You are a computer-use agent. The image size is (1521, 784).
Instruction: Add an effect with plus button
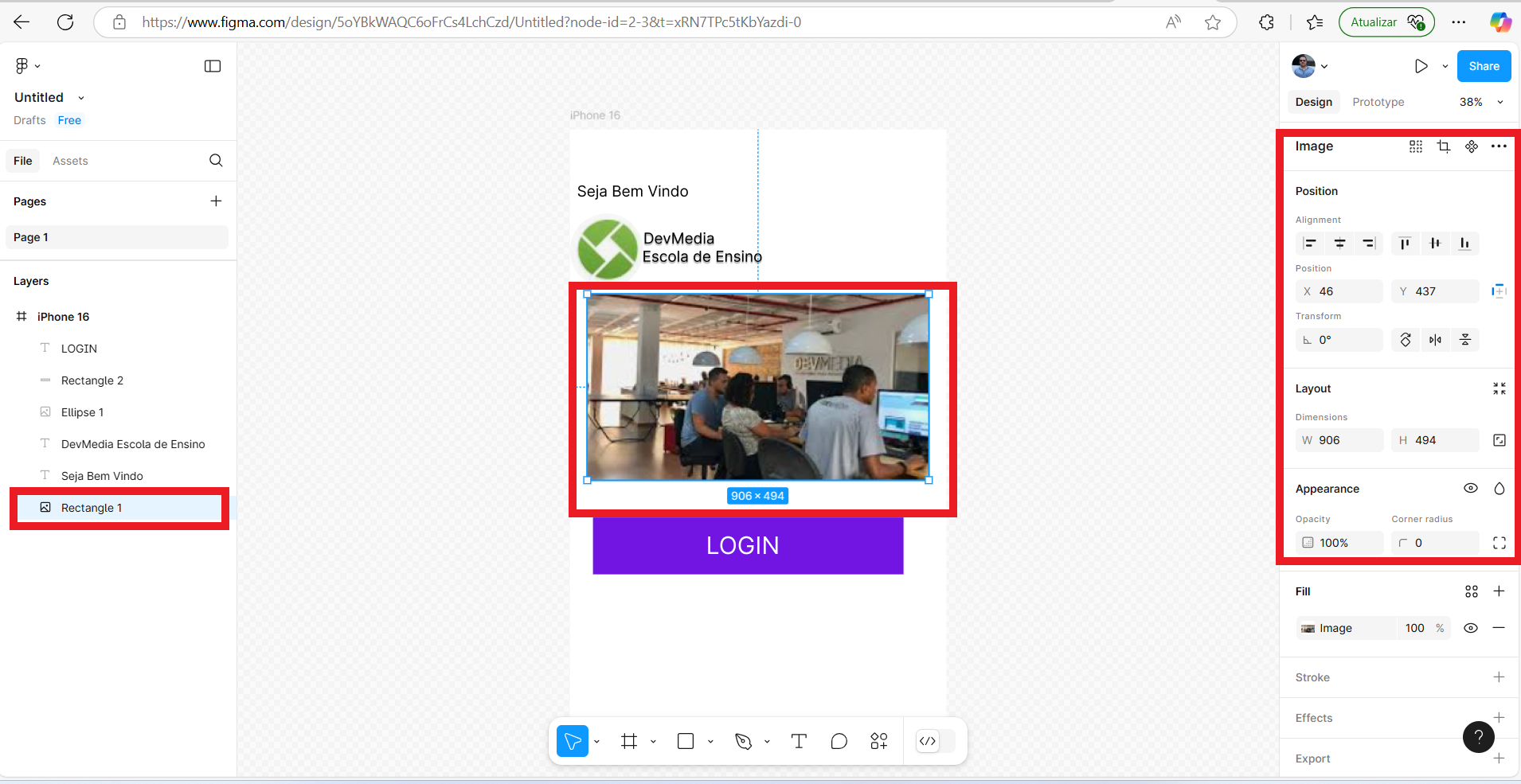[x=1499, y=718]
